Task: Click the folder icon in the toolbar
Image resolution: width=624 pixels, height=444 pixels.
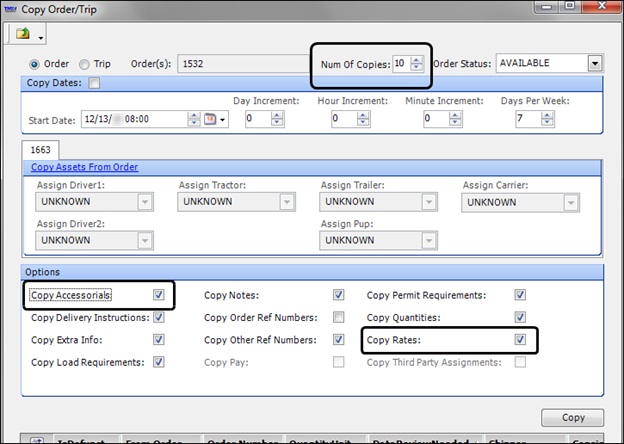Action: click(22, 35)
